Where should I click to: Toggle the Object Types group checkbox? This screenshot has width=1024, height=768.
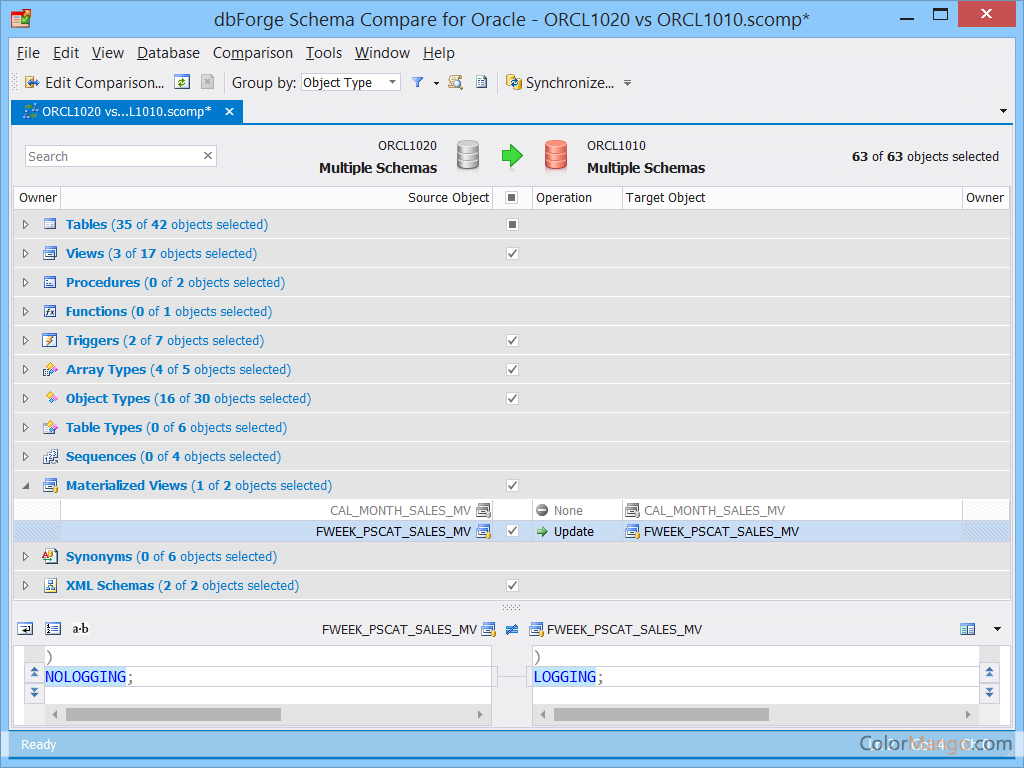pos(512,398)
